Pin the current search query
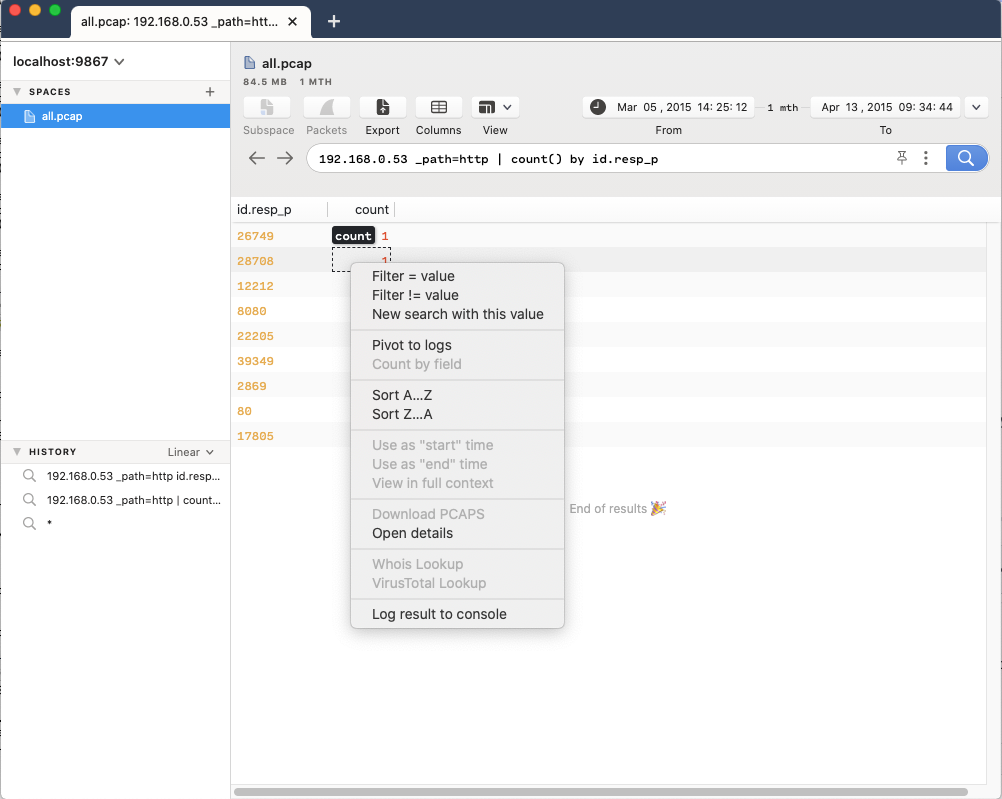The width and height of the screenshot is (1002, 799). [x=901, y=157]
